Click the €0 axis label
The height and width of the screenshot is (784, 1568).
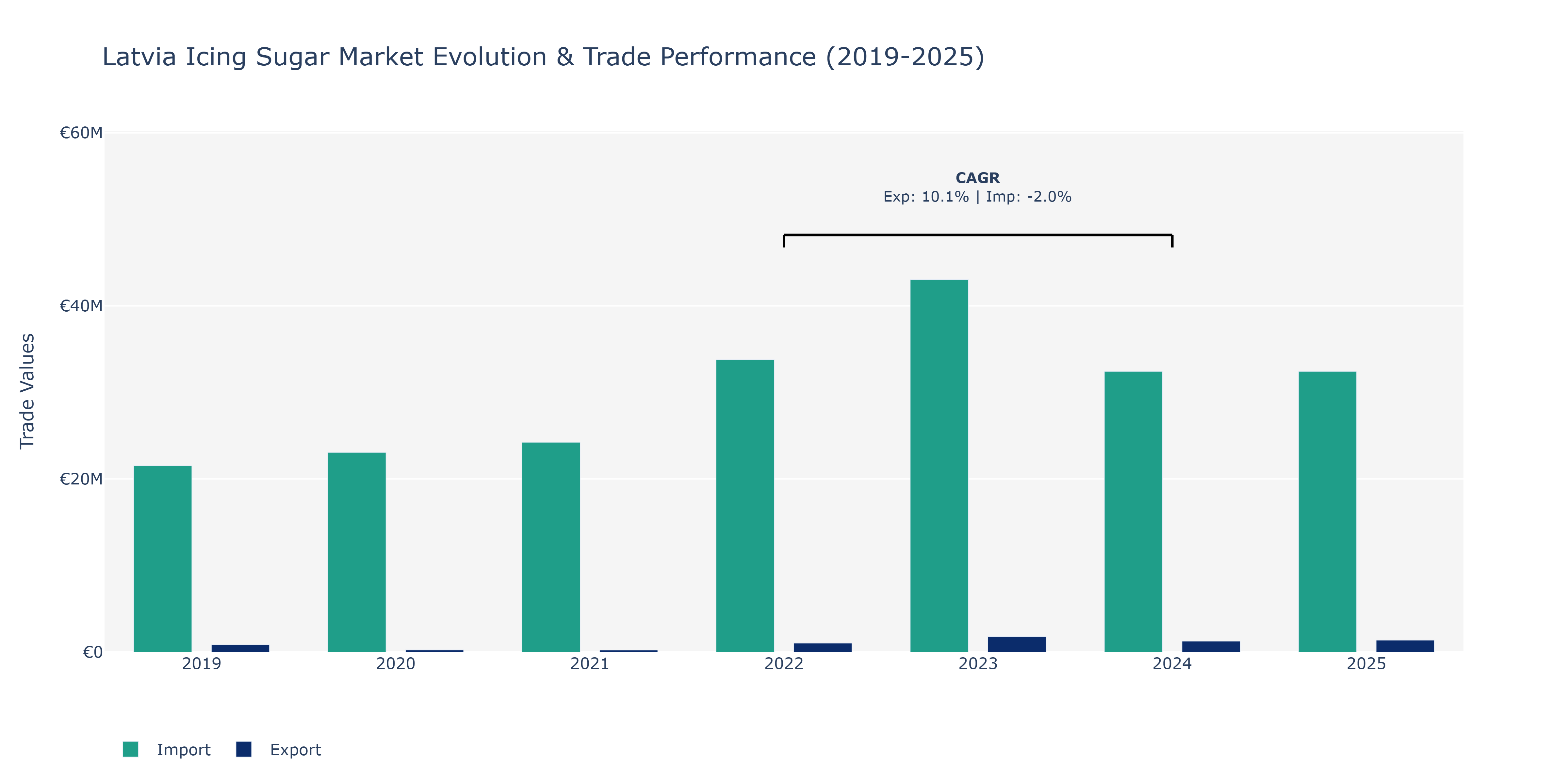click(92, 653)
